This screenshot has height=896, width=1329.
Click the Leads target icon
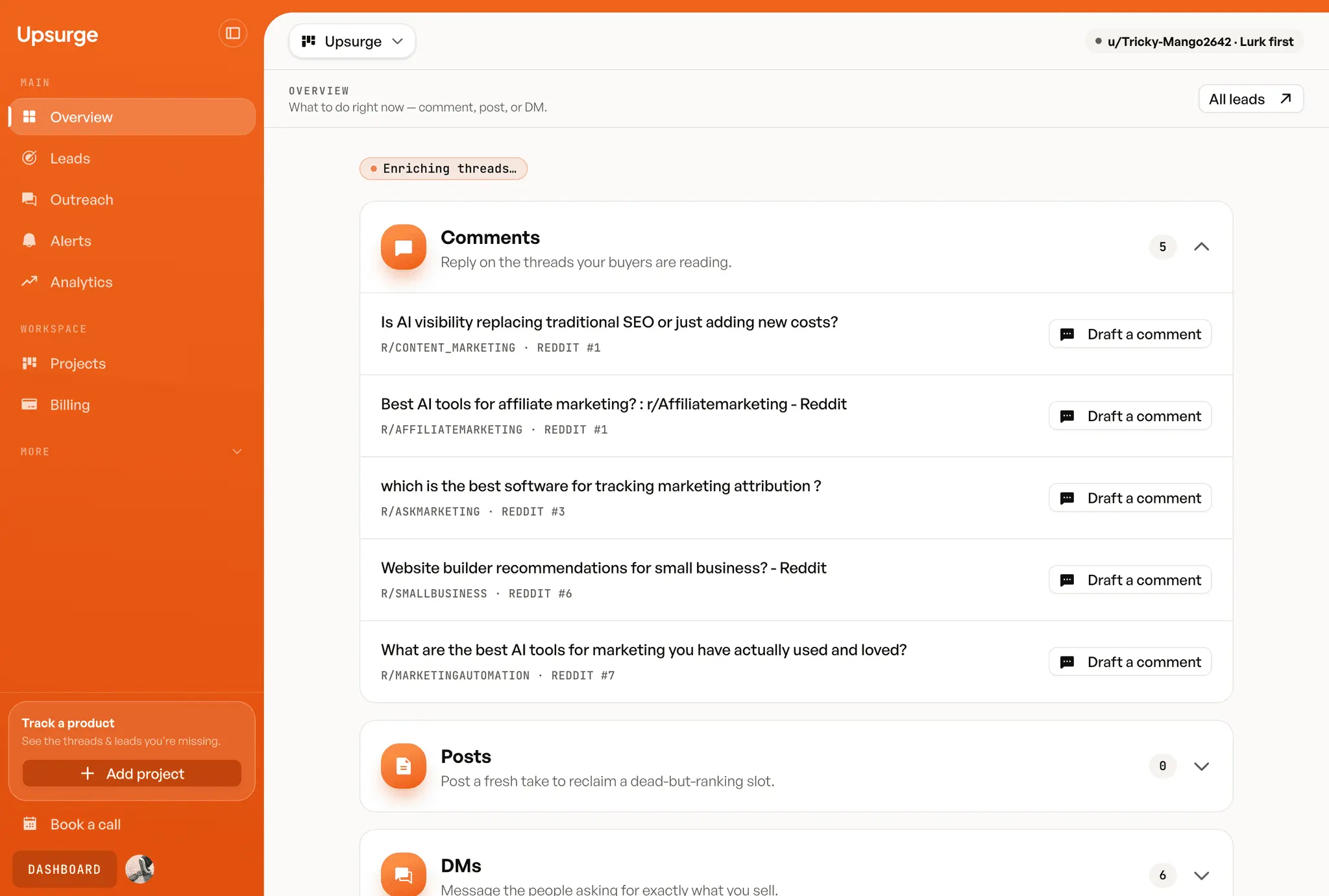(29, 158)
